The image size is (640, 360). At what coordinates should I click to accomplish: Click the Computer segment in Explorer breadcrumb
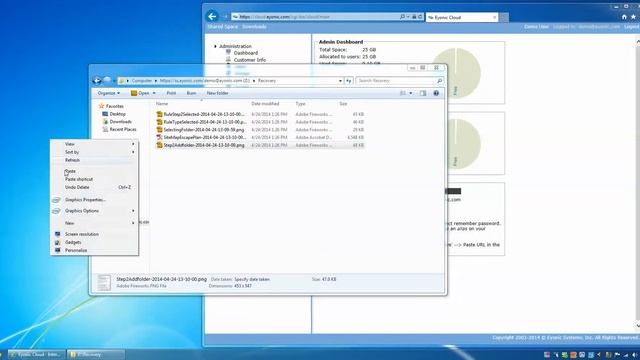(142, 81)
